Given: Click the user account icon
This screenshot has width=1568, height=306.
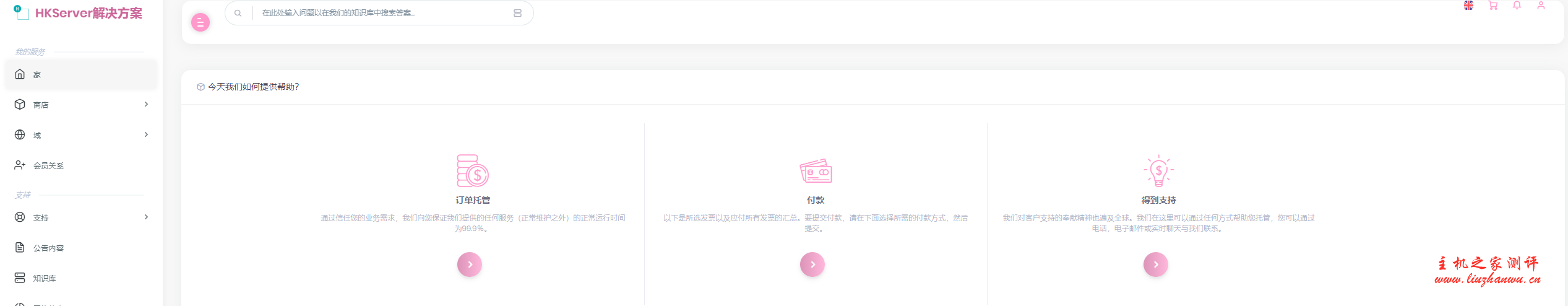Looking at the screenshot, I should 1541,6.
